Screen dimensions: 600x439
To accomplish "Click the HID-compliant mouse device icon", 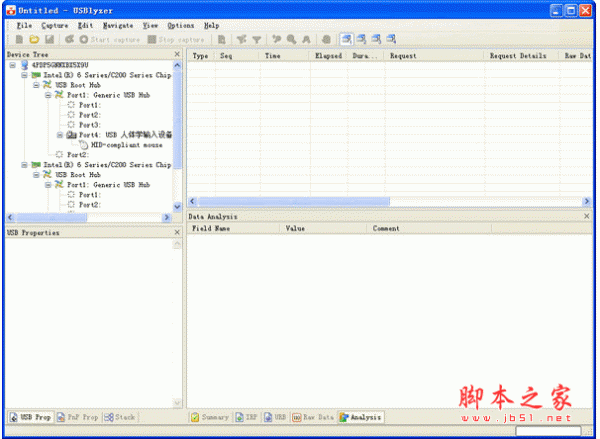I will point(84,145).
